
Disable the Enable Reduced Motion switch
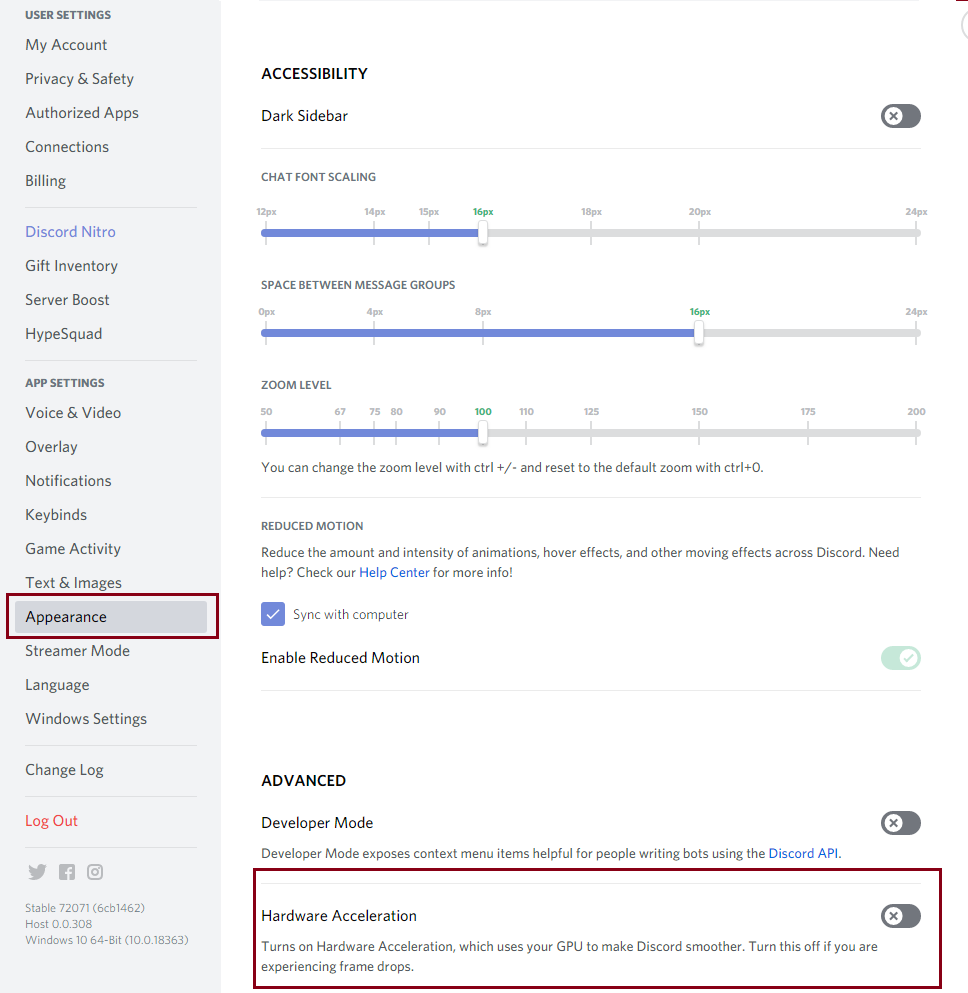pos(900,658)
